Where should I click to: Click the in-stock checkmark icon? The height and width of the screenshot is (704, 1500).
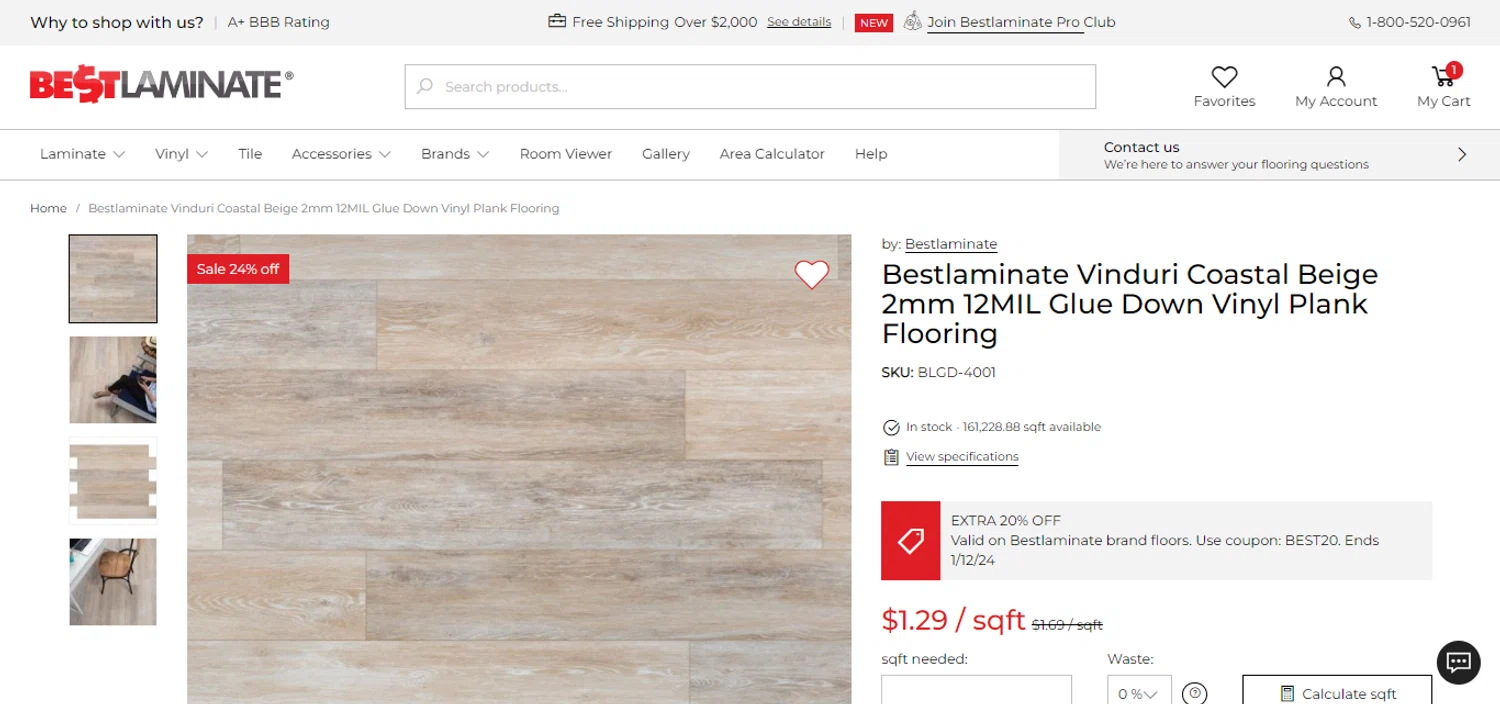(891, 427)
